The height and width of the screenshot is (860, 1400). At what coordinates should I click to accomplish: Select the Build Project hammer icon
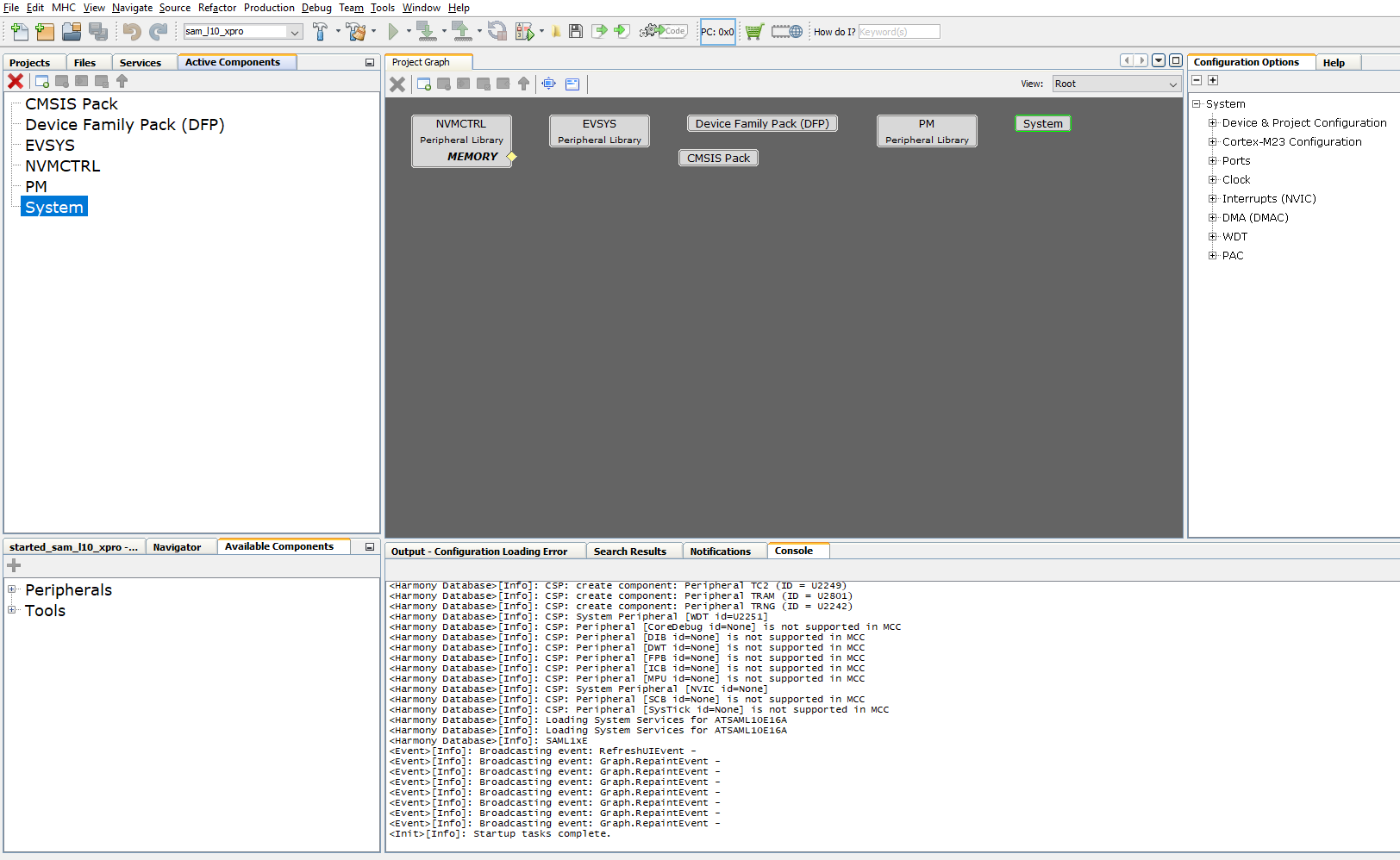click(322, 31)
